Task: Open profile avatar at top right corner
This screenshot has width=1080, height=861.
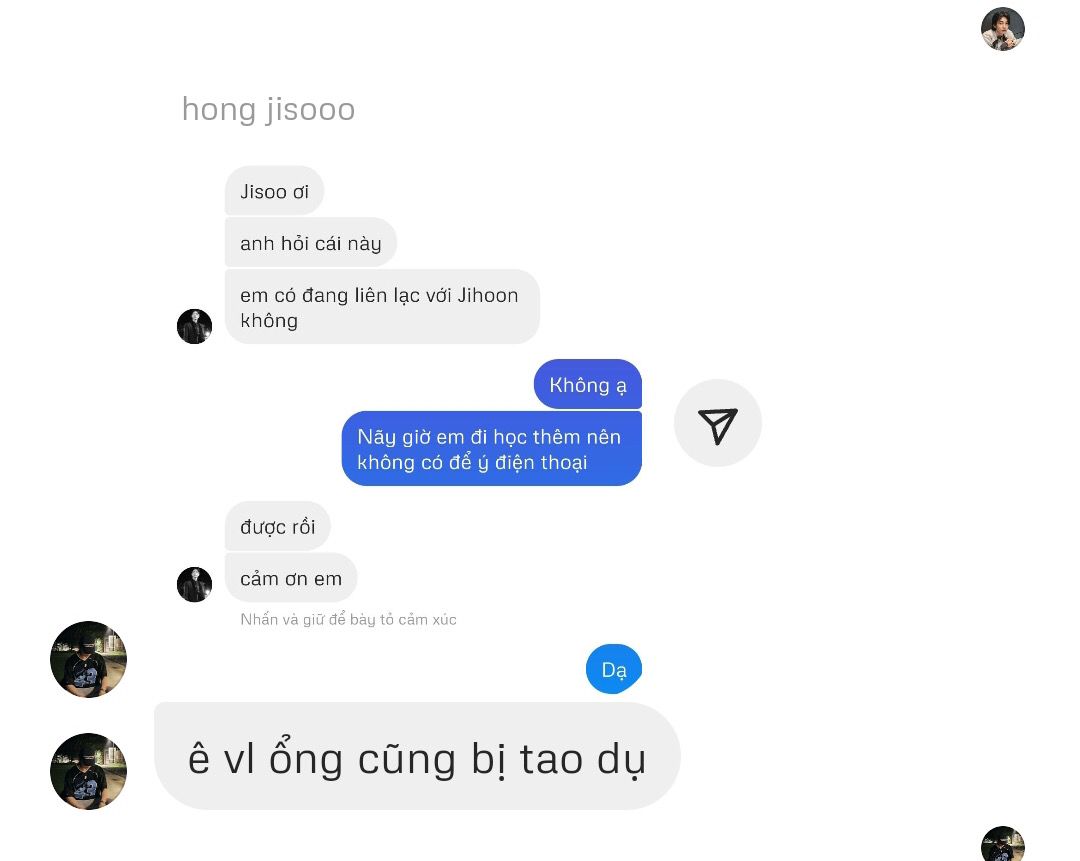Action: pyautogui.click(x=1003, y=29)
